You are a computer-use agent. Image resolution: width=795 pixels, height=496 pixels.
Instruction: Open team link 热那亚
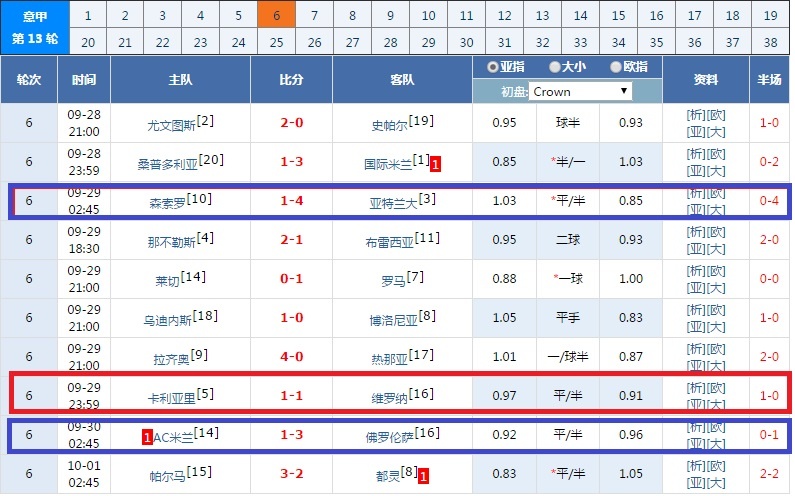[x=389, y=360]
